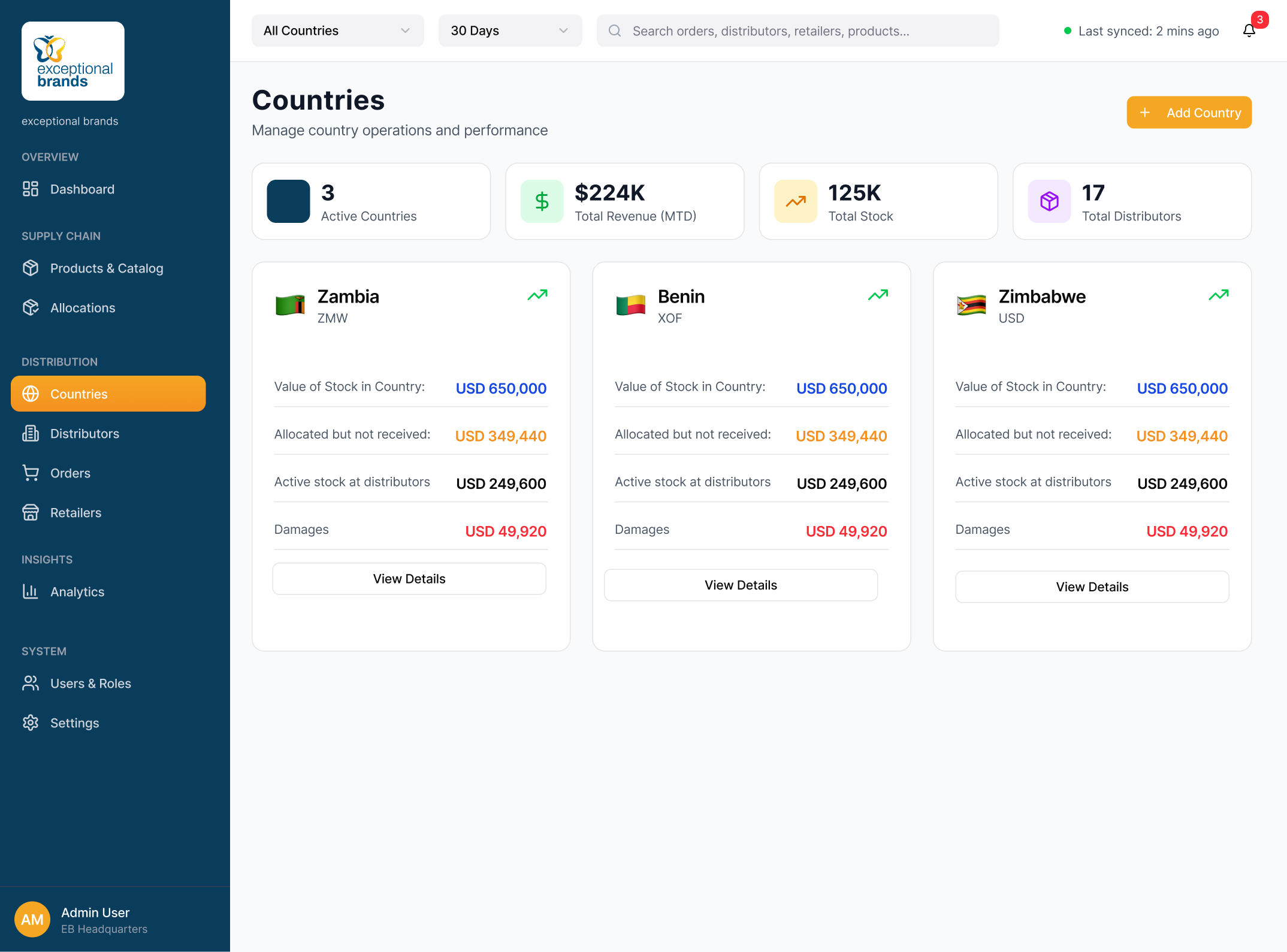Viewport: 1287px width, 952px height.
Task: Click the Dashboard grid icon in sidebar
Action: (31, 189)
